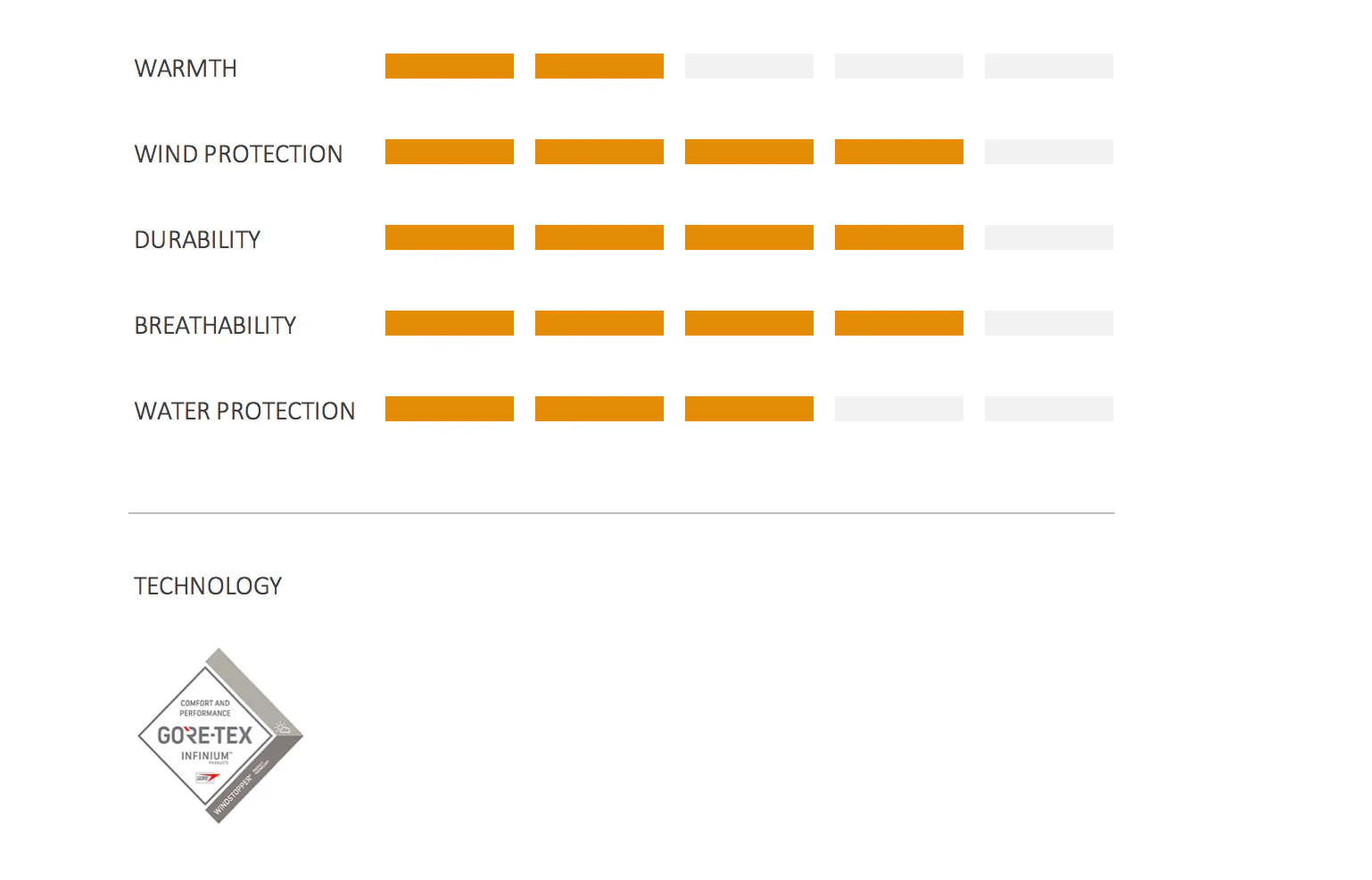
Task: Click the WARMTH label
Action: [x=186, y=69]
